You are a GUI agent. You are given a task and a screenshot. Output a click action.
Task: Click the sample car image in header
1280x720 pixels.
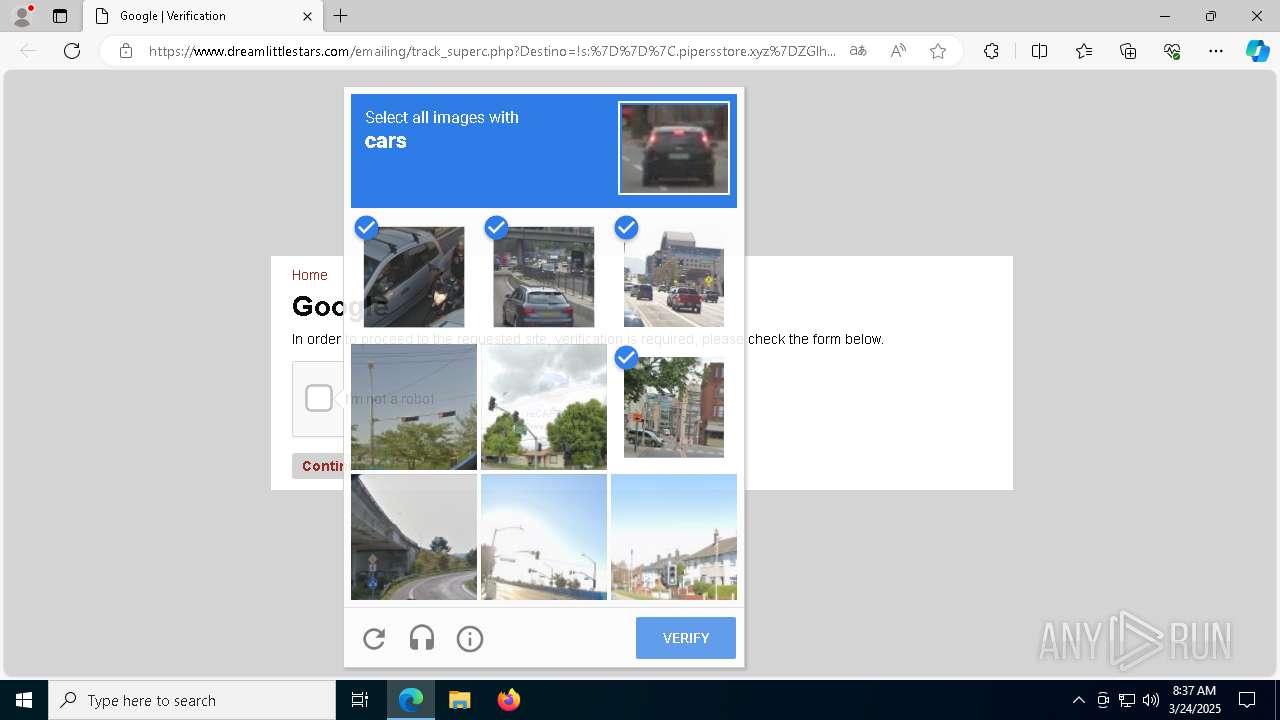pyautogui.click(x=674, y=148)
